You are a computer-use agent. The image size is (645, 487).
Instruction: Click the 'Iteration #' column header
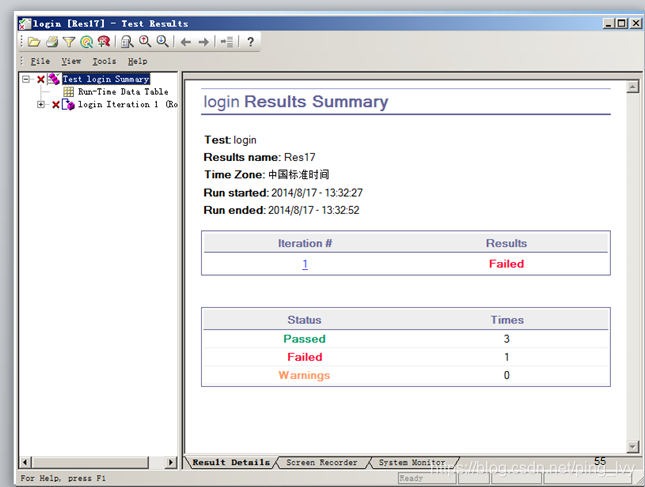tap(305, 243)
